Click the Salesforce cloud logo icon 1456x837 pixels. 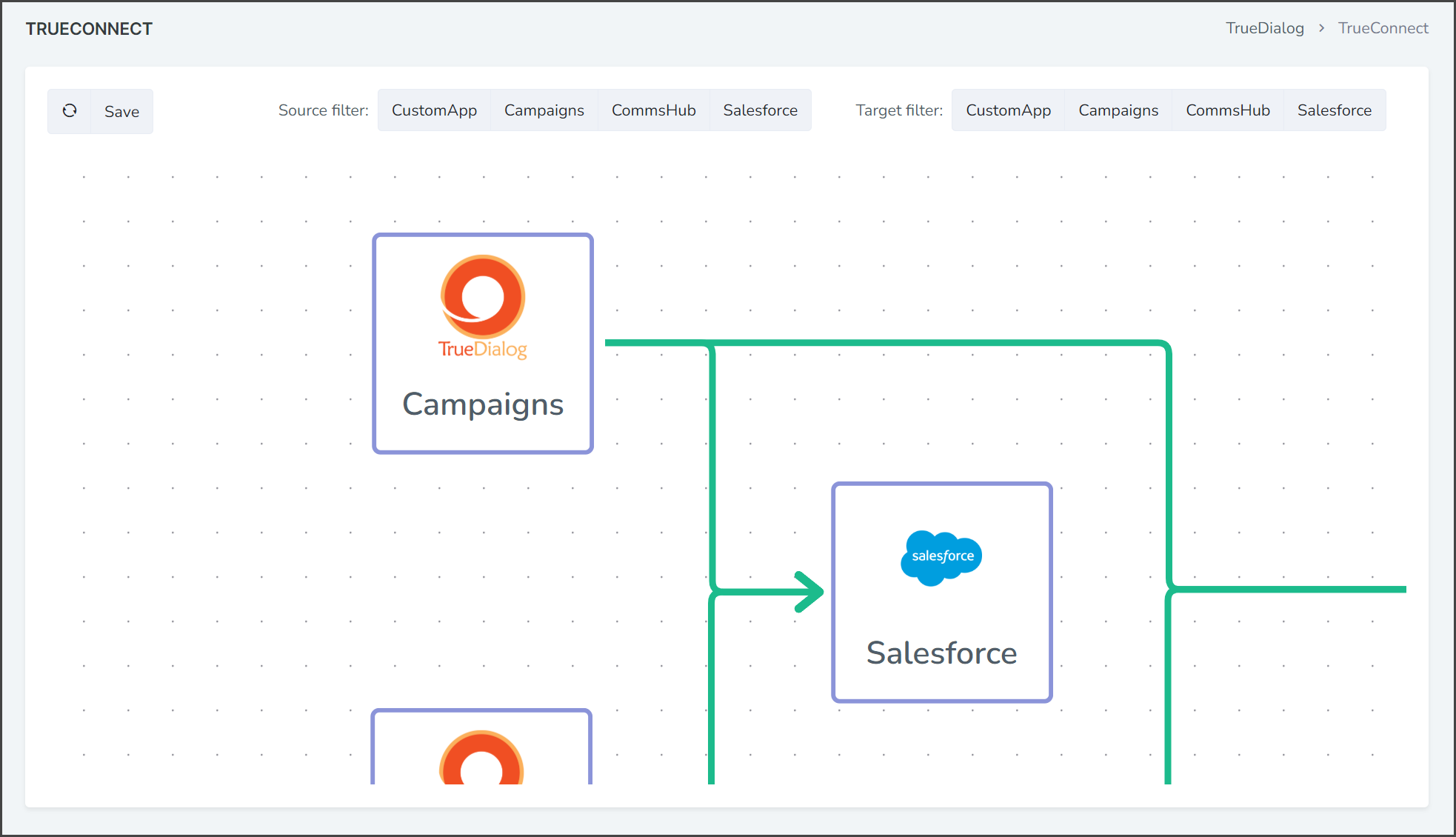click(941, 558)
